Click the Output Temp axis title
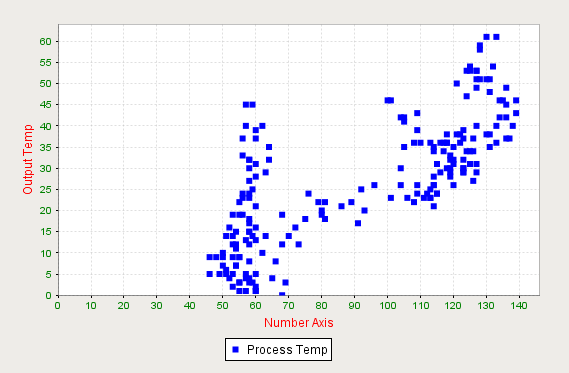This screenshot has height=373, width=569. (28, 159)
